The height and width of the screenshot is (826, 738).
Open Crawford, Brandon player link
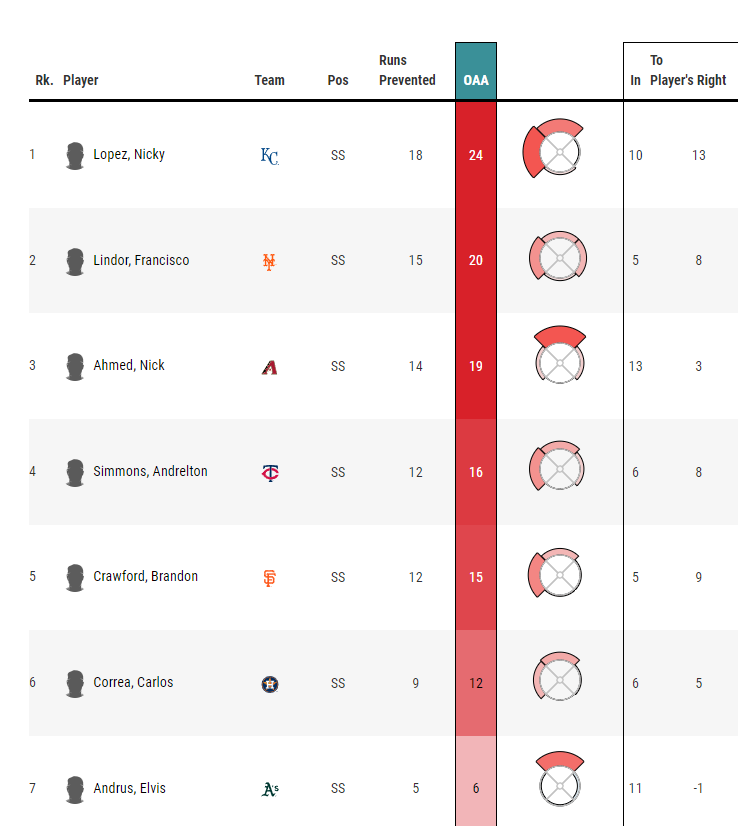click(145, 576)
